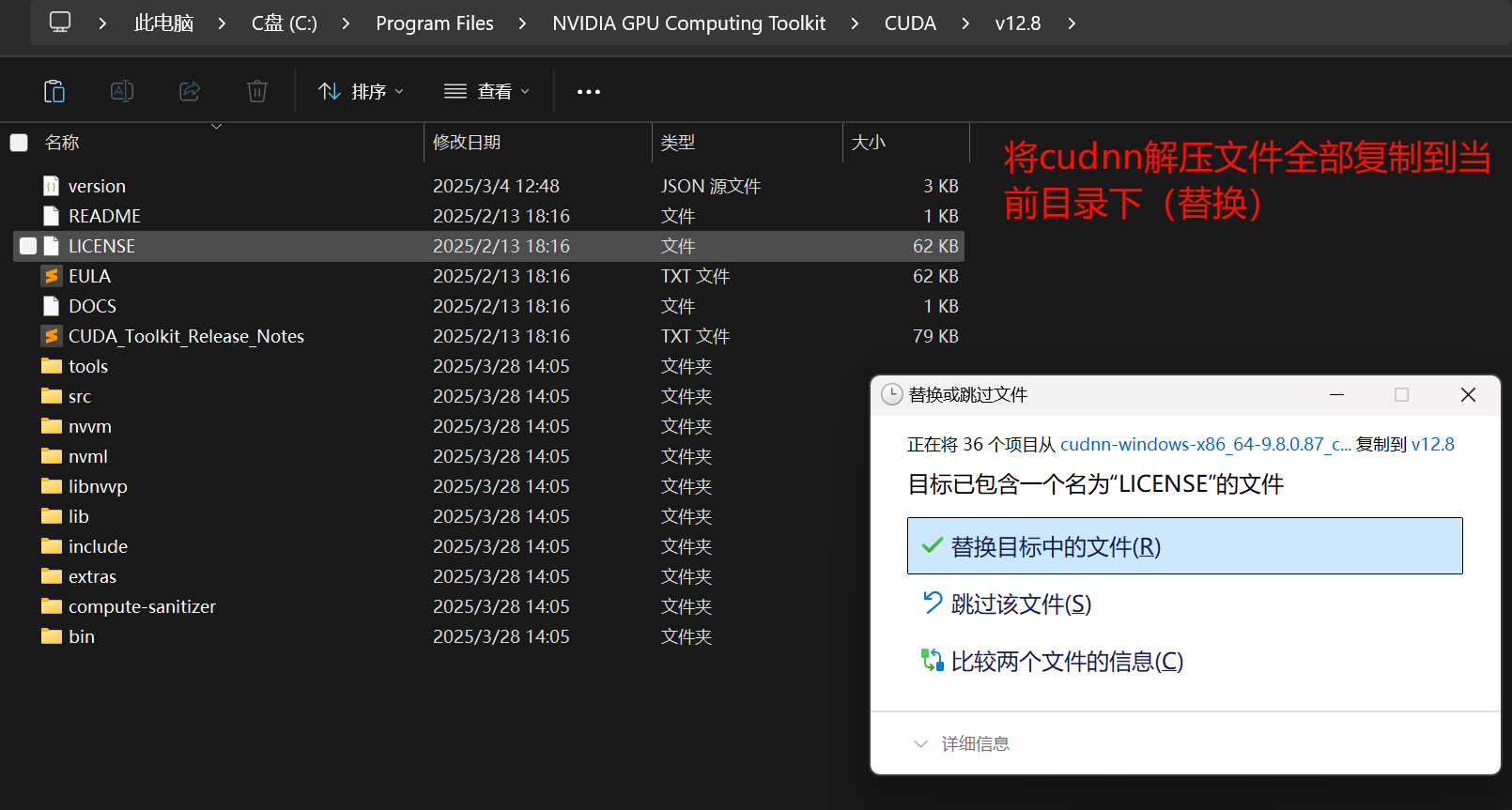
Task: Click the PC monitor icon in address bar
Action: coord(60,23)
